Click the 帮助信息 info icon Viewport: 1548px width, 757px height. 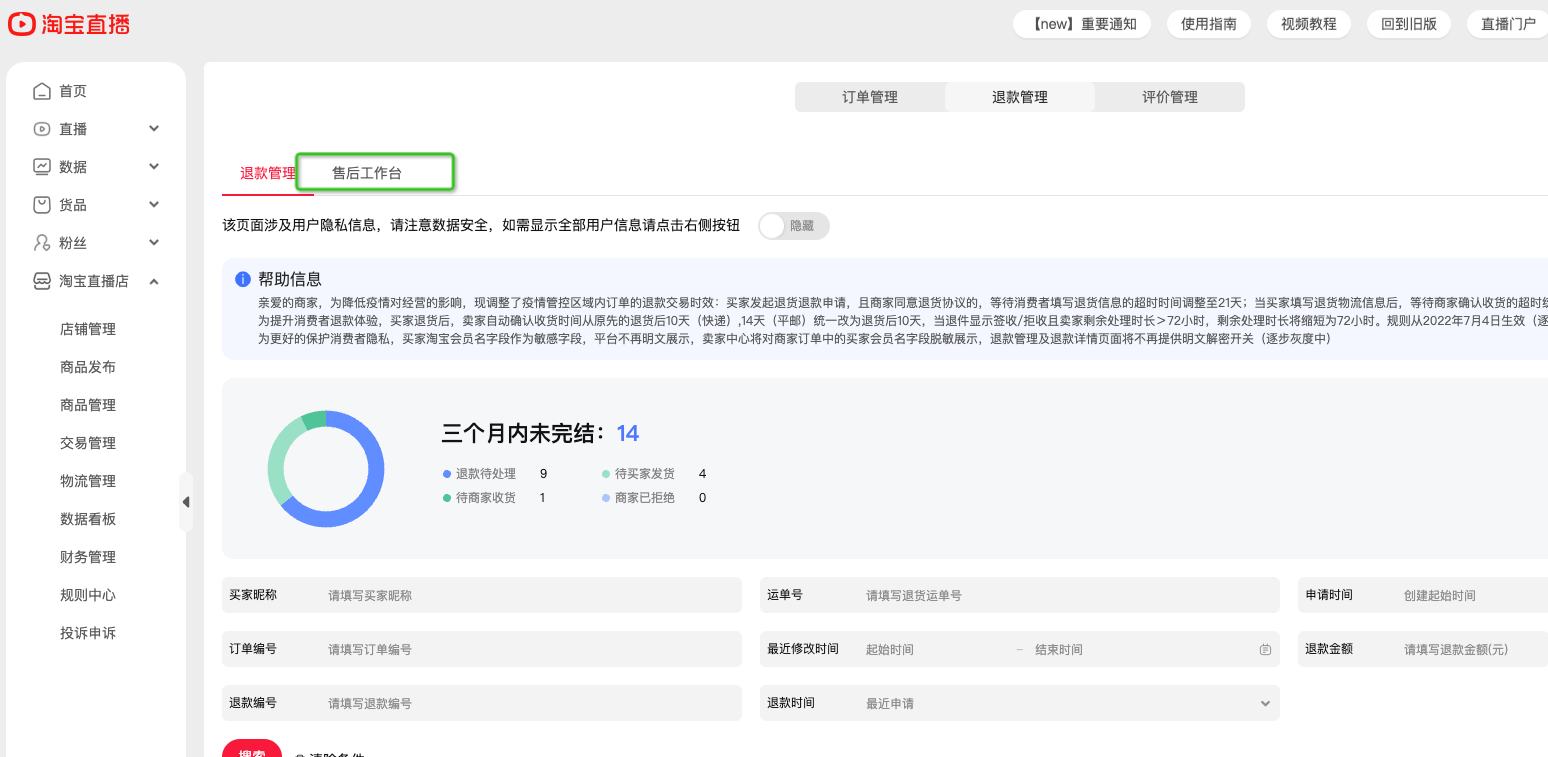(x=243, y=279)
